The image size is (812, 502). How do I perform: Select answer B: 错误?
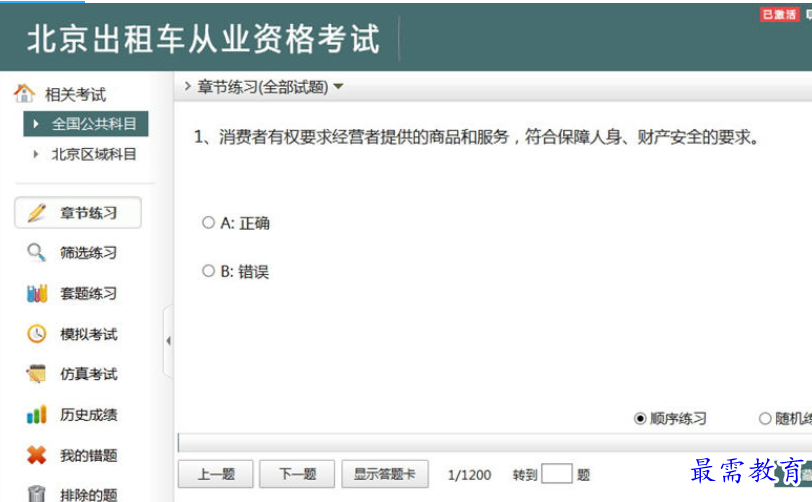(208, 271)
